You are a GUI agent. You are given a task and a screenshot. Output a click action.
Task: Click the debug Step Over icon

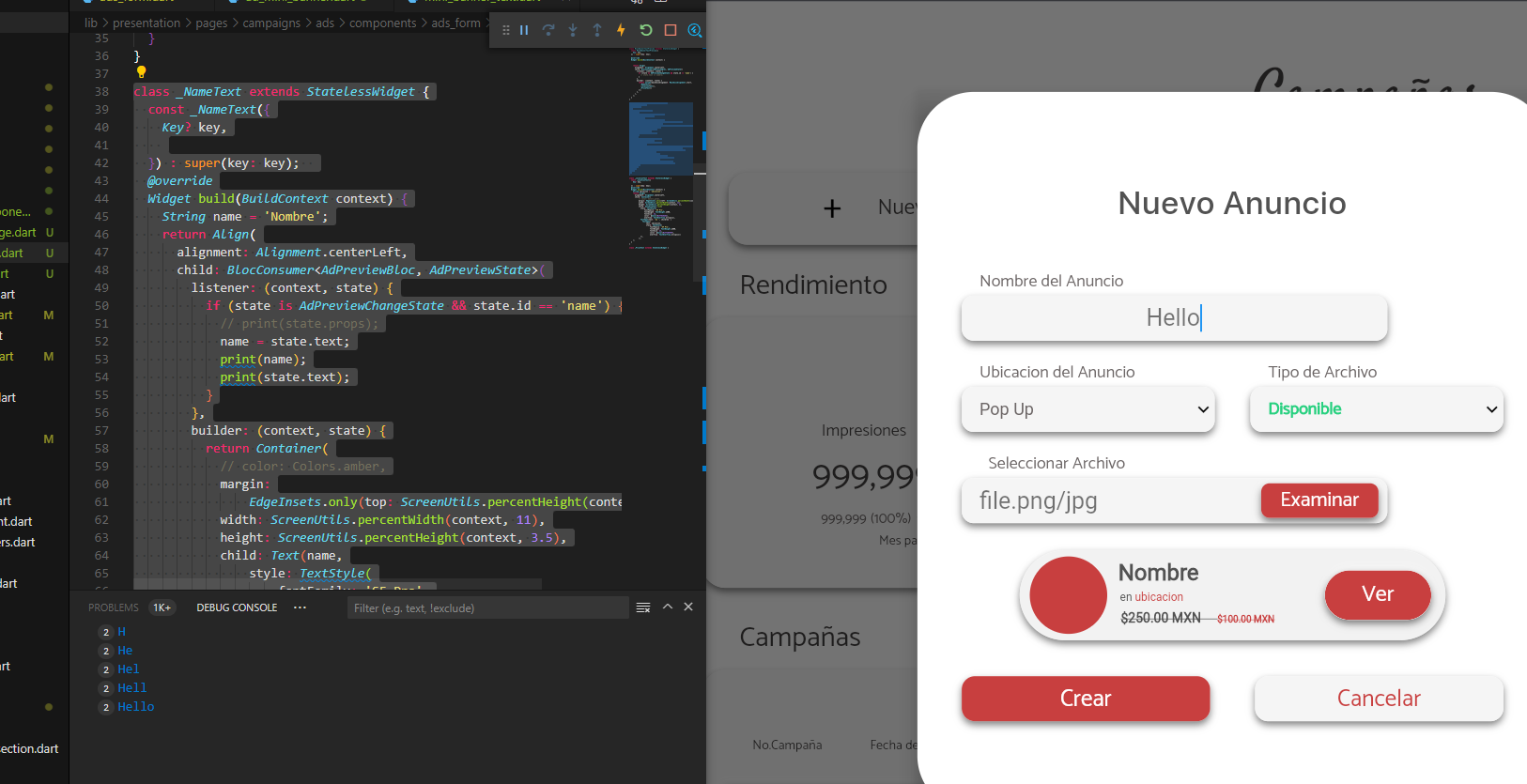pos(548,30)
